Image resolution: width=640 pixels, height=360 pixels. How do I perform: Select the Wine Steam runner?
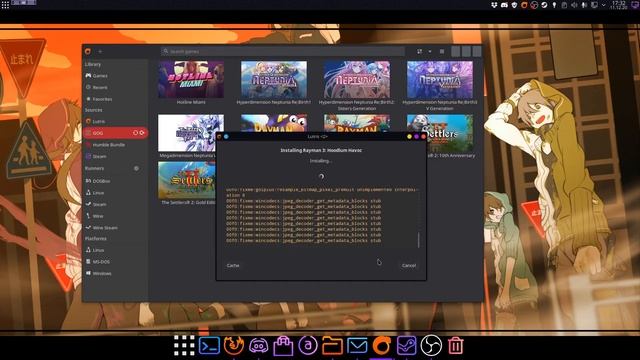click(x=115, y=228)
